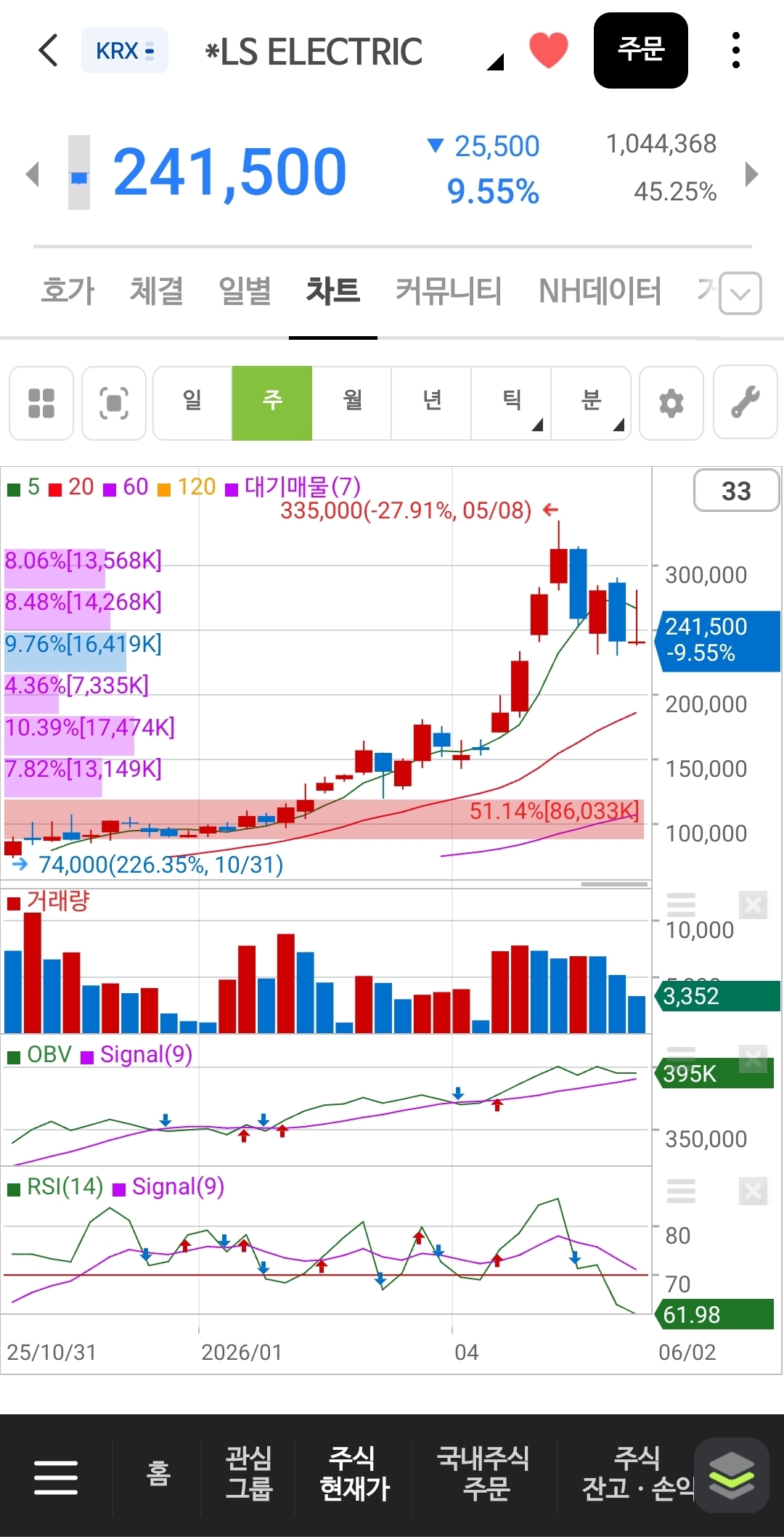Screen dimensions: 784x1537
Task: Open the 주문 order button
Action: [641, 50]
